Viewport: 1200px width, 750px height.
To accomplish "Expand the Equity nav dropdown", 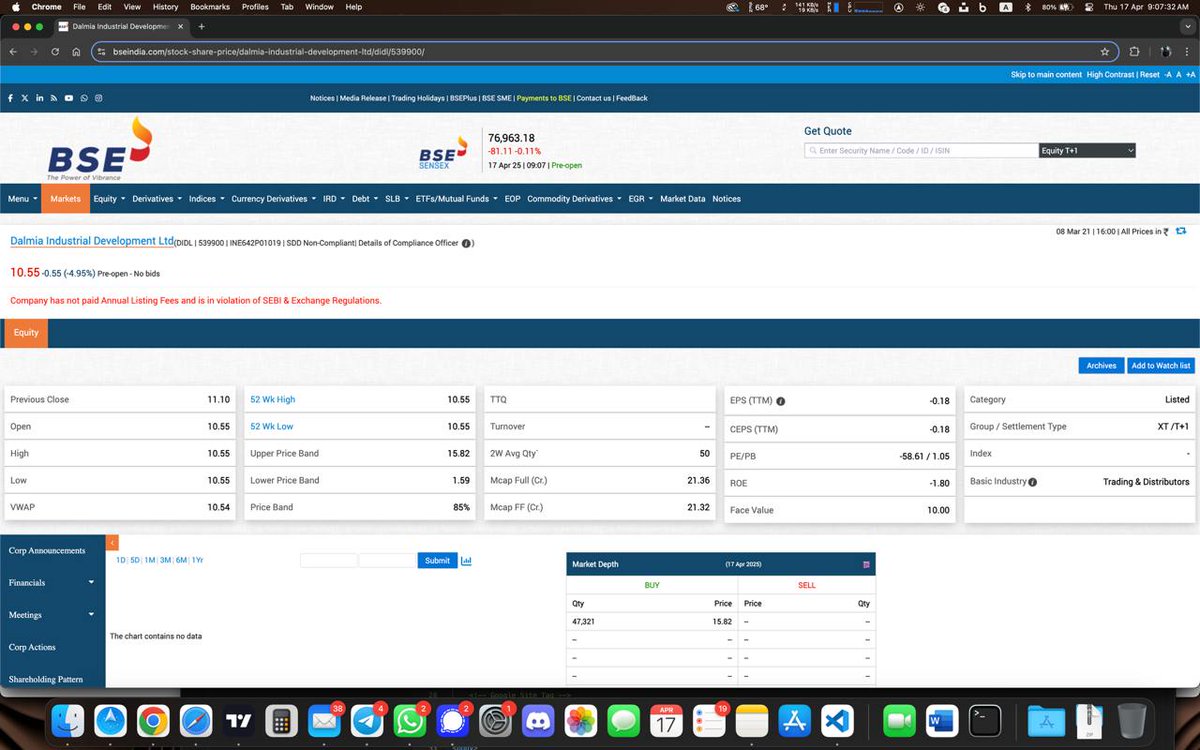I will [109, 199].
